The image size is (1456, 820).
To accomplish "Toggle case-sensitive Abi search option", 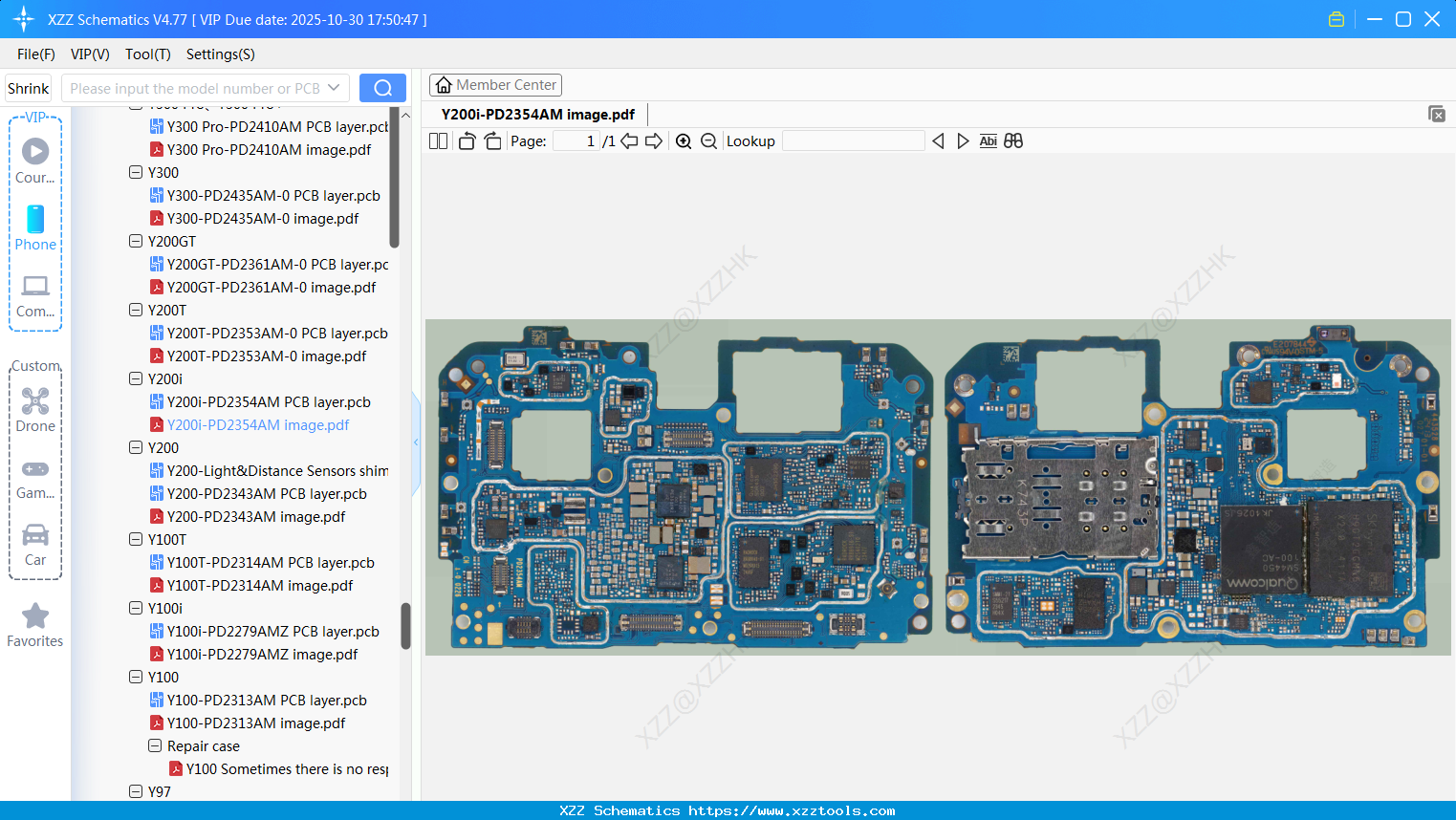I will click(988, 140).
